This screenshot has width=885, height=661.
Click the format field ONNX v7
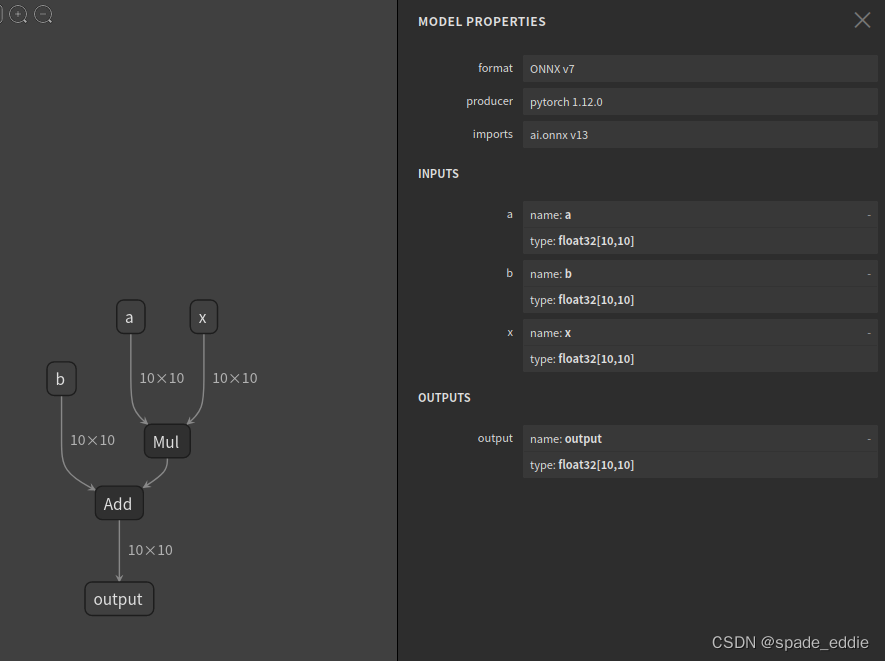700,69
